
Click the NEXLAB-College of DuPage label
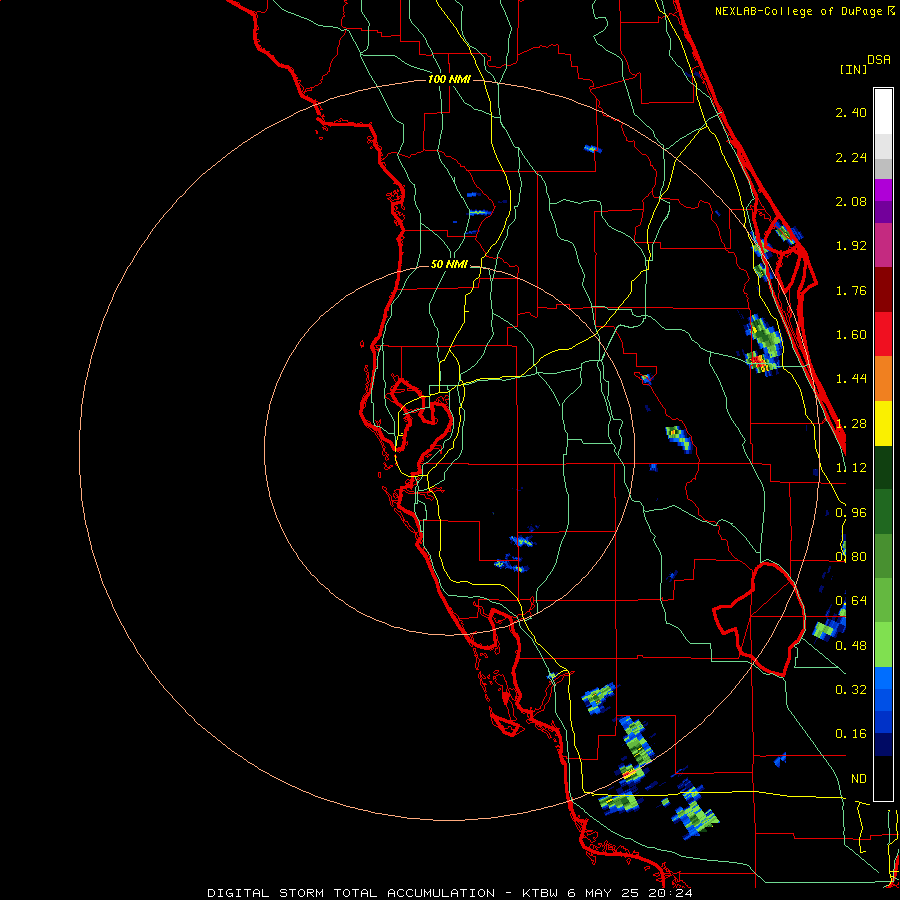click(x=804, y=11)
